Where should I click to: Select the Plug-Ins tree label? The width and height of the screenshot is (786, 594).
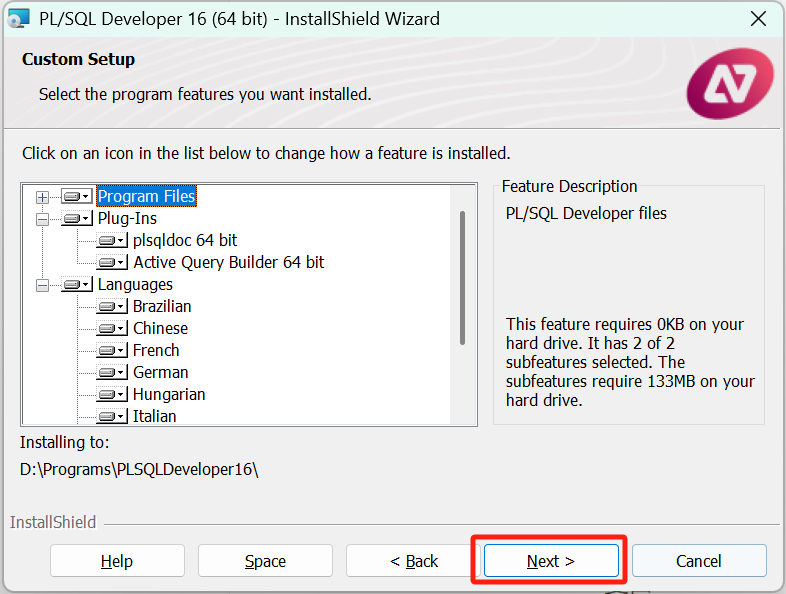pyautogui.click(x=127, y=219)
